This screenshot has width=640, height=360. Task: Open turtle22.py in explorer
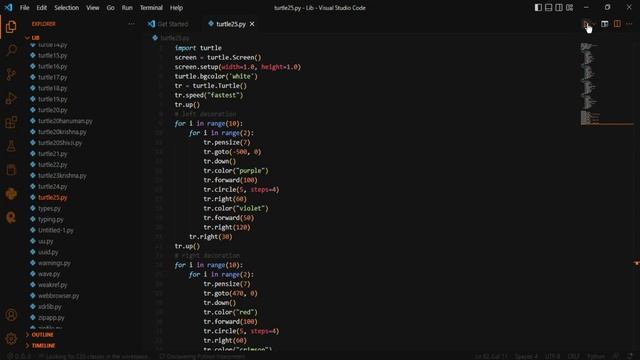pos(52,165)
